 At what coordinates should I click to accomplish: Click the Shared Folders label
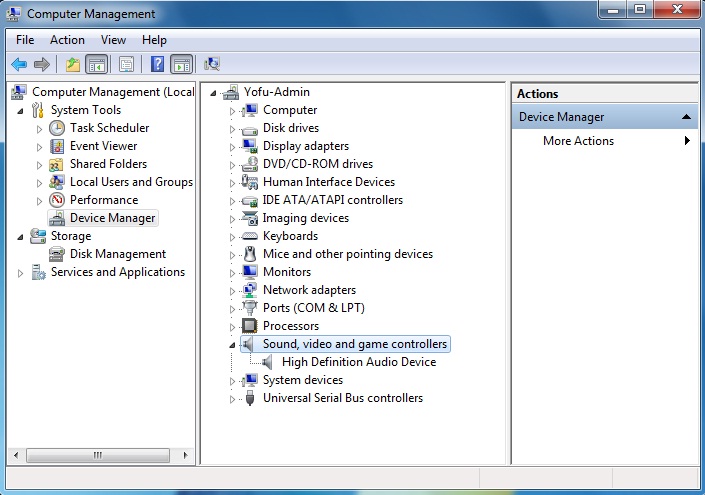[108, 164]
